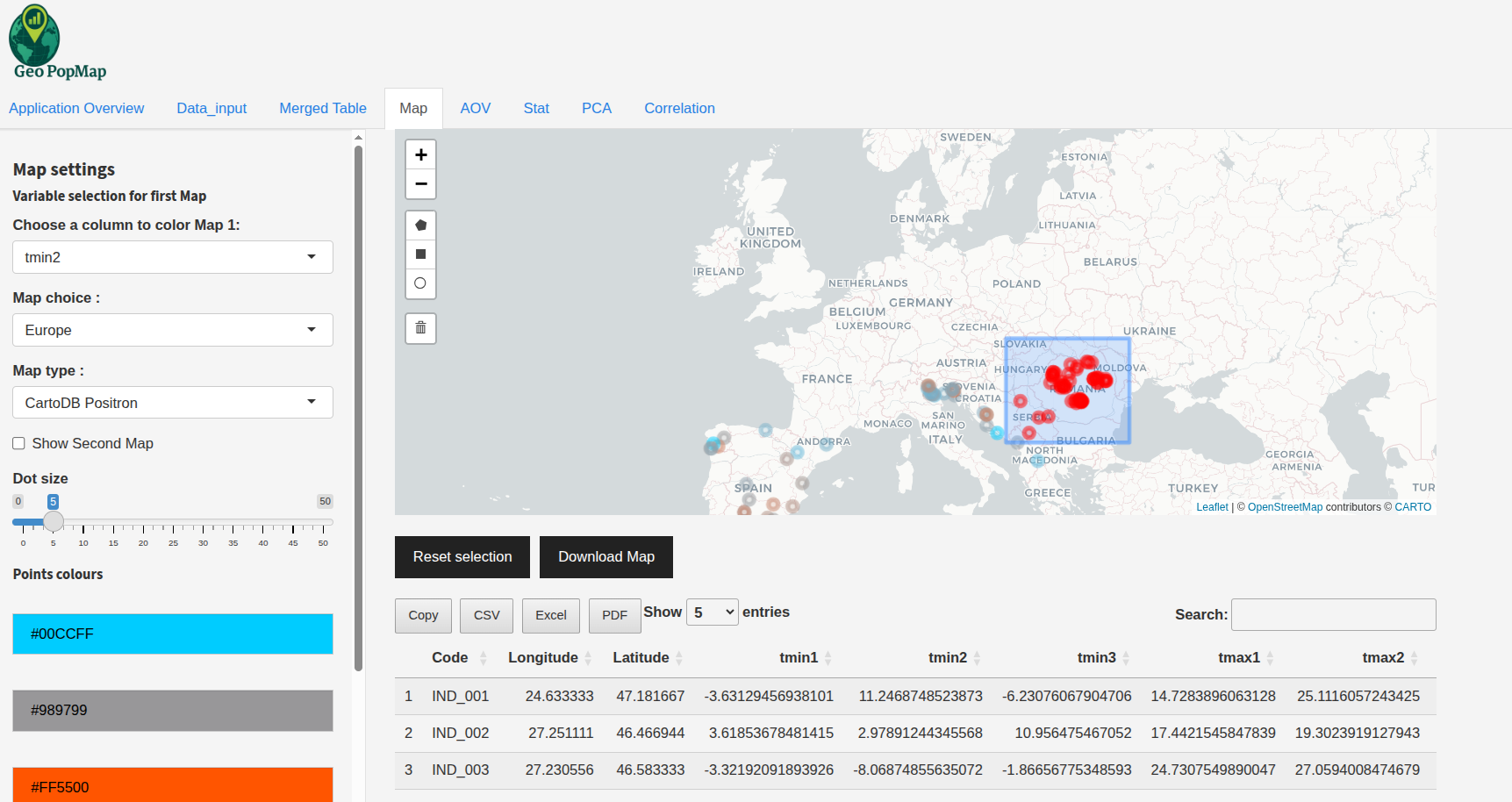Switch to the Merged Table tab
The width and height of the screenshot is (1512, 802).
tap(323, 108)
